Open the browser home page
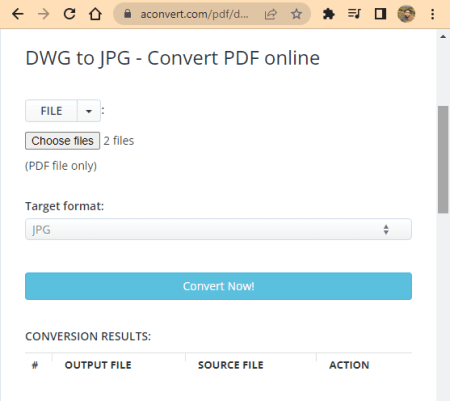 (95, 14)
